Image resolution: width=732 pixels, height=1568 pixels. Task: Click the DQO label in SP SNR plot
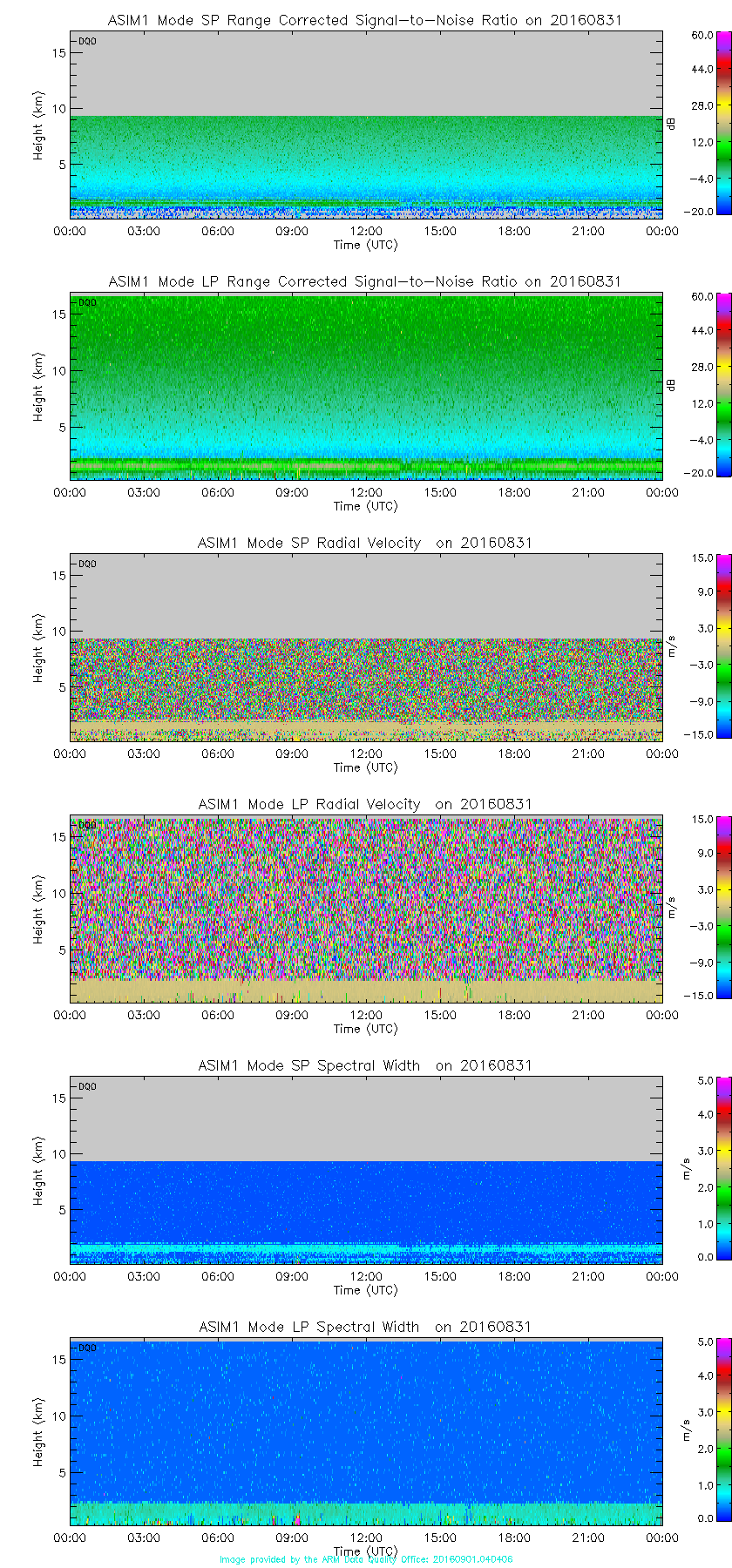(x=87, y=41)
